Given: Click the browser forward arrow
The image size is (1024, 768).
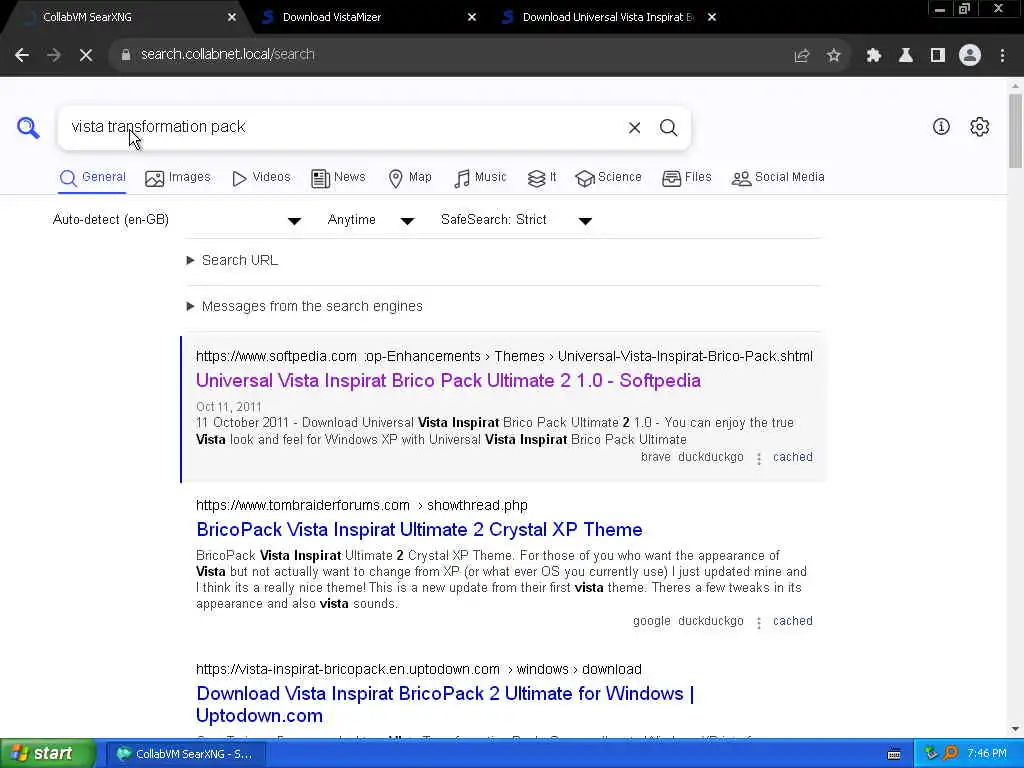Looking at the screenshot, I should coord(54,55).
